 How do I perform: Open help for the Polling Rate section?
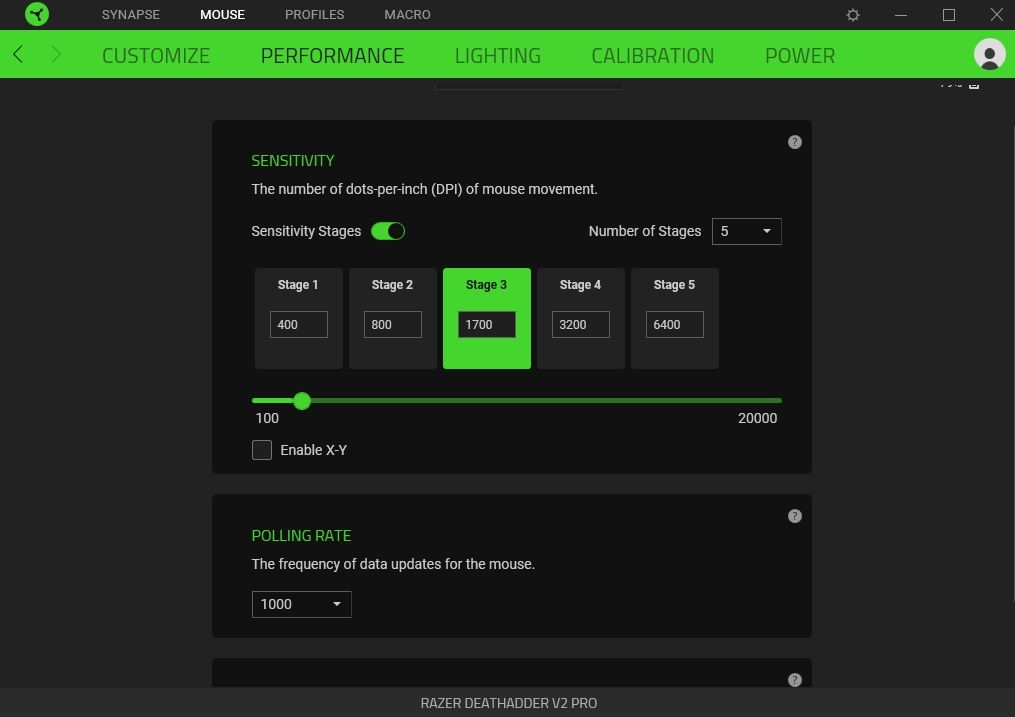click(x=794, y=516)
